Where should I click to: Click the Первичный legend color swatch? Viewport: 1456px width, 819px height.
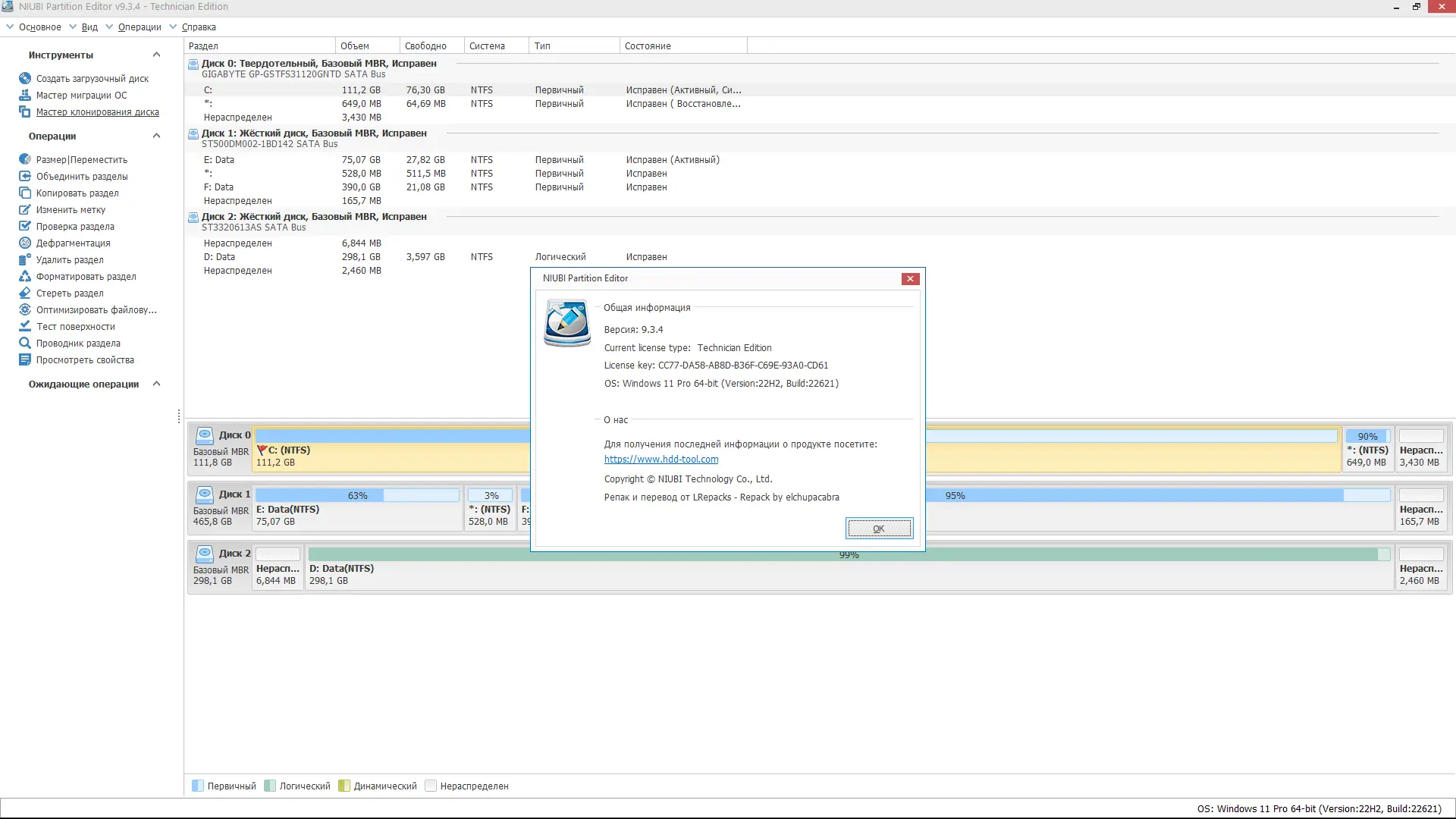tap(198, 786)
